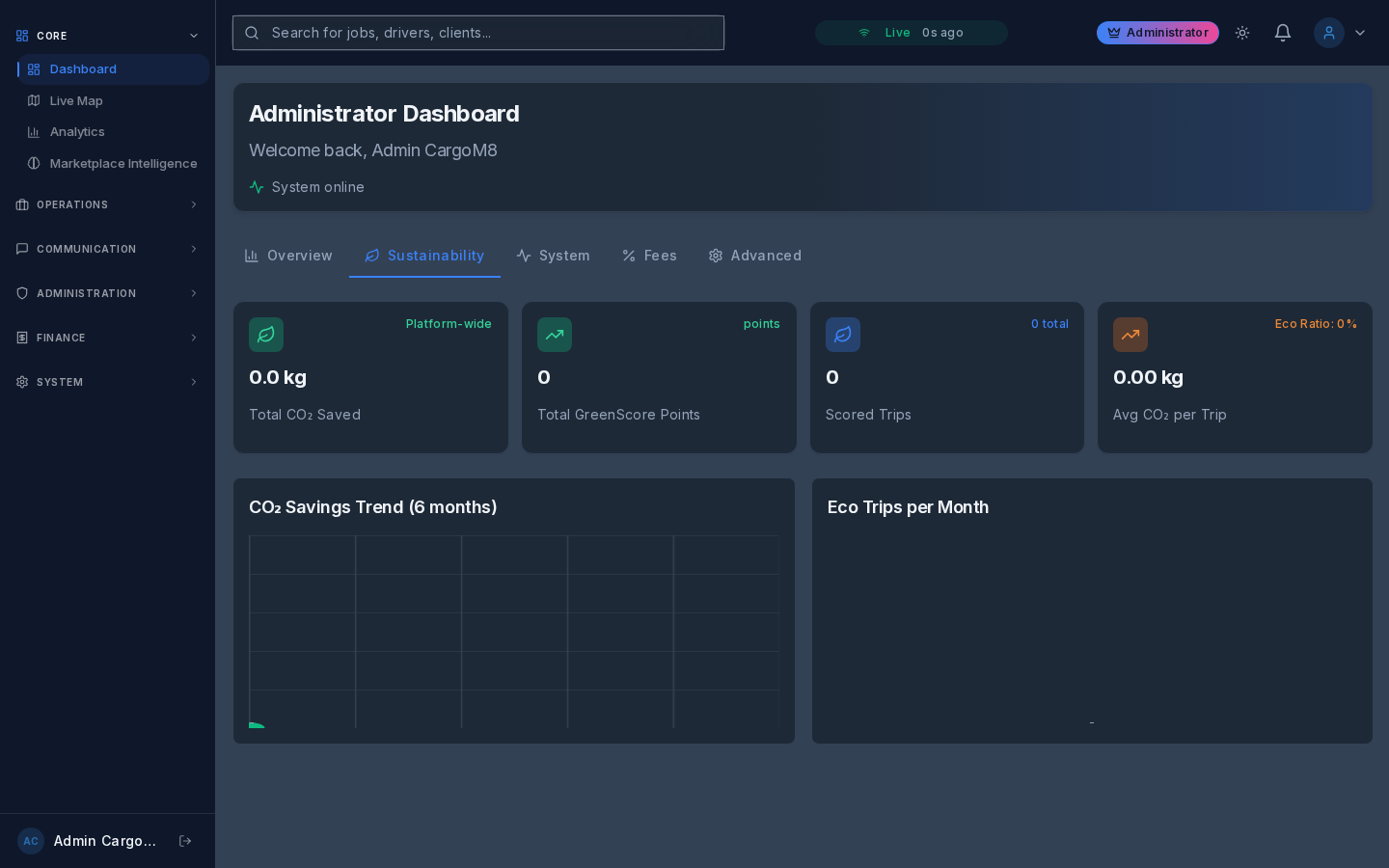The height and width of the screenshot is (868, 1389).
Task: Open Live Map from the sidebar
Action: 76,101
